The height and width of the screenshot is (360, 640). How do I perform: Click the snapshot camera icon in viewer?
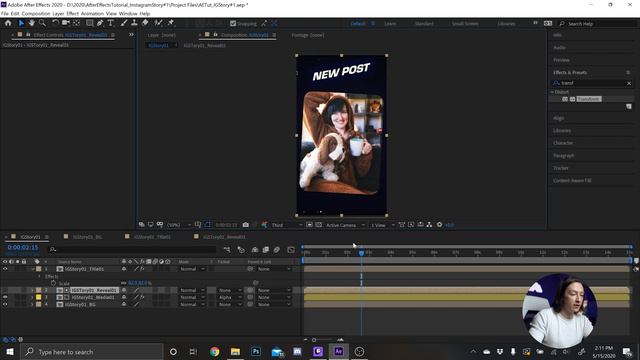click(x=246, y=225)
